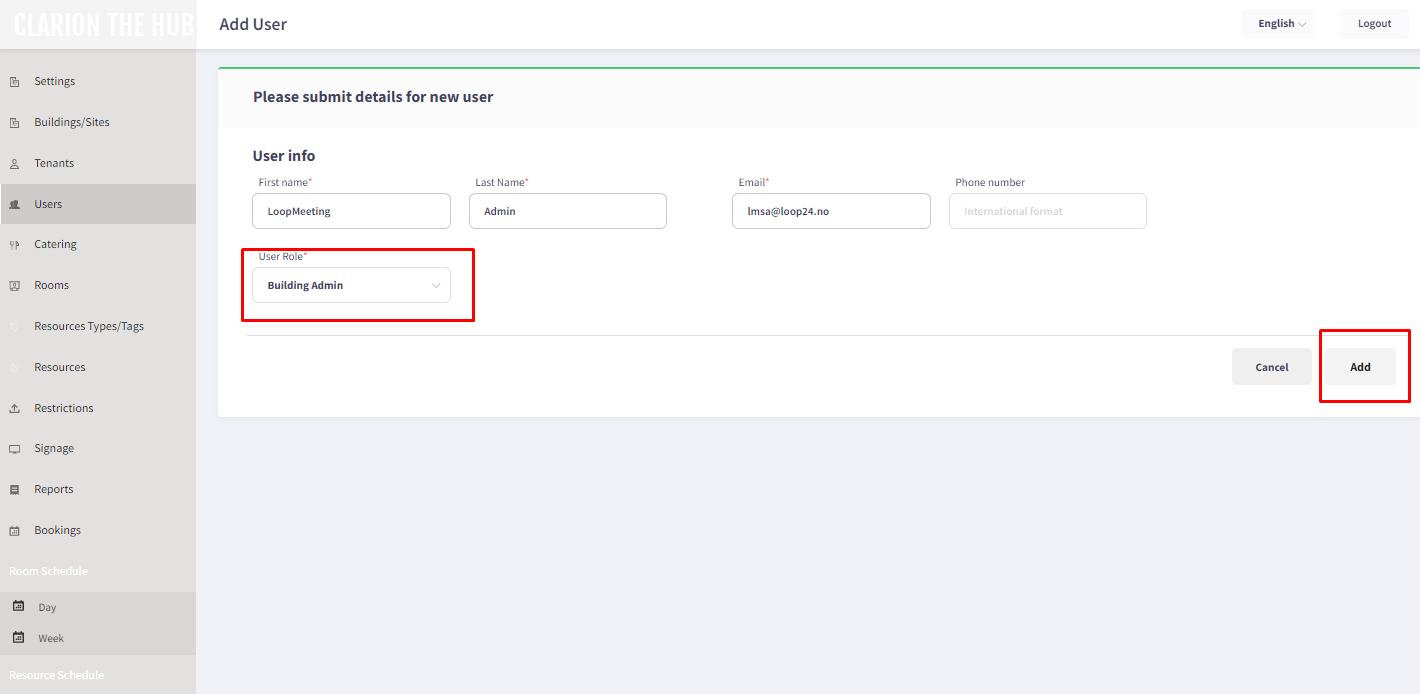Open the User Role dropdown
The width and height of the screenshot is (1420, 694).
pyautogui.click(x=350, y=284)
